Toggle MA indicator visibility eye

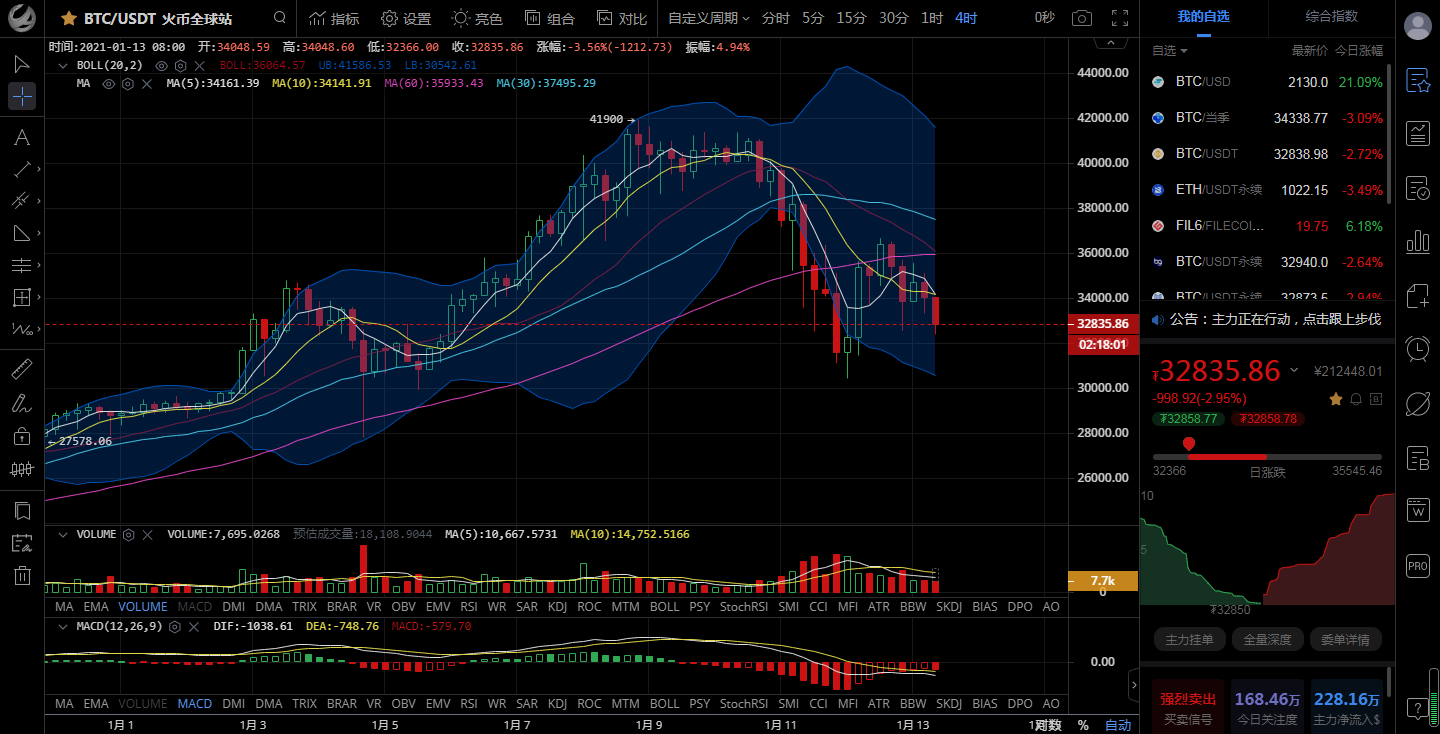click(x=110, y=83)
